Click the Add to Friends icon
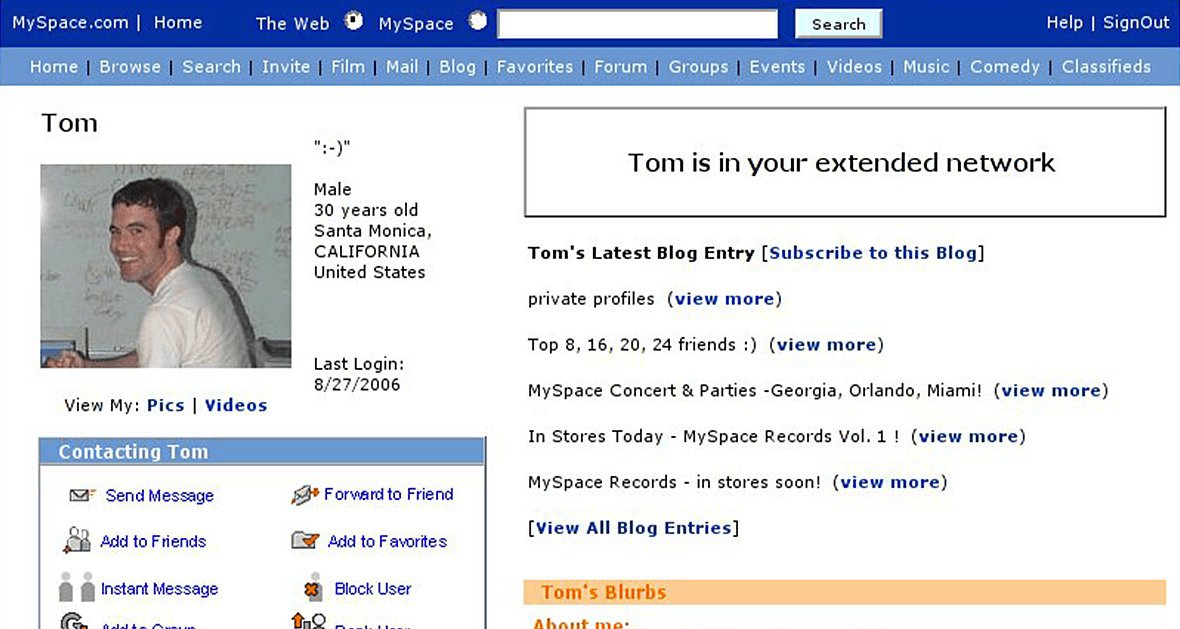The height and width of the screenshot is (629, 1180). [x=78, y=540]
